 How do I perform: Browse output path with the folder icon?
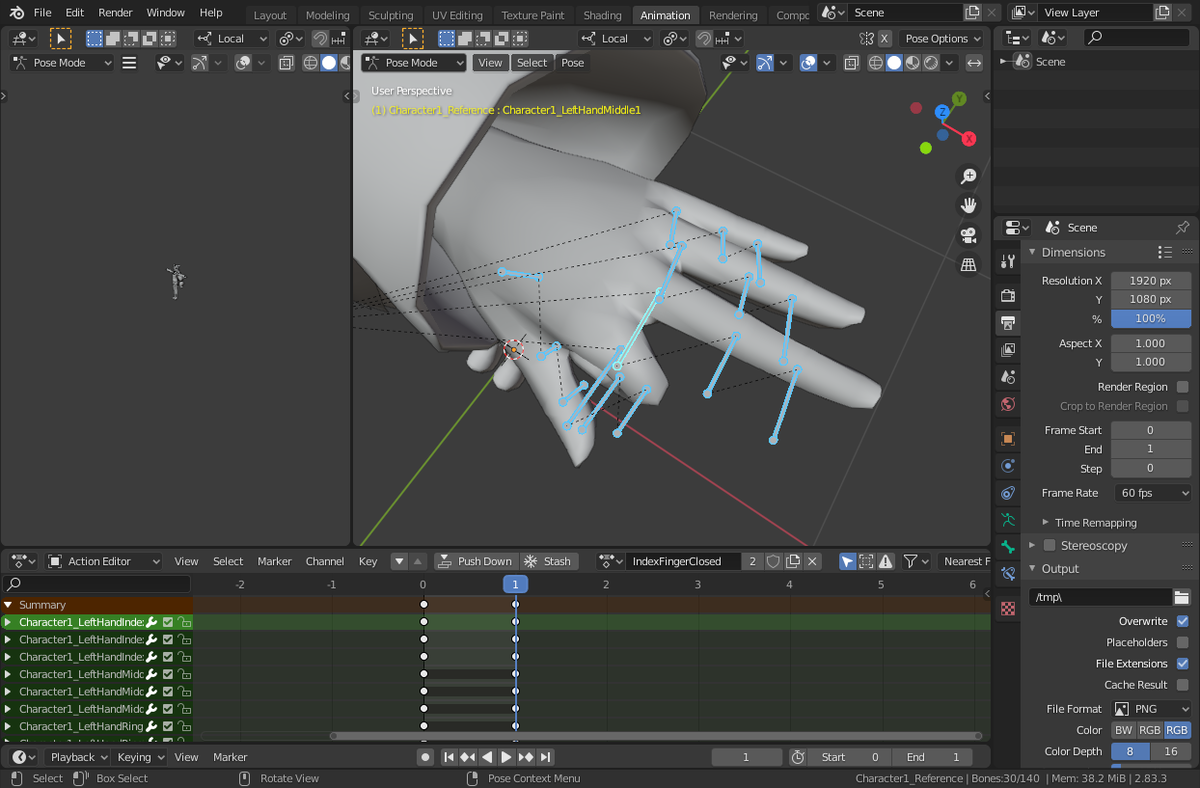1182,597
